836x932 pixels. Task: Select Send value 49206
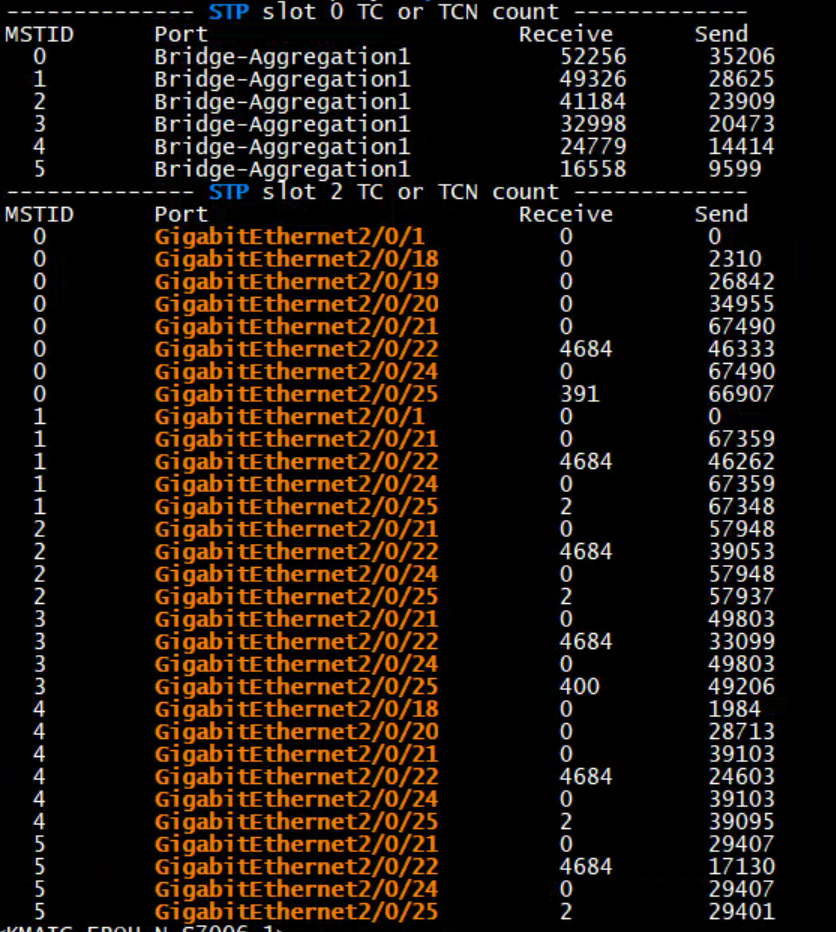pyautogui.click(x=741, y=688)
